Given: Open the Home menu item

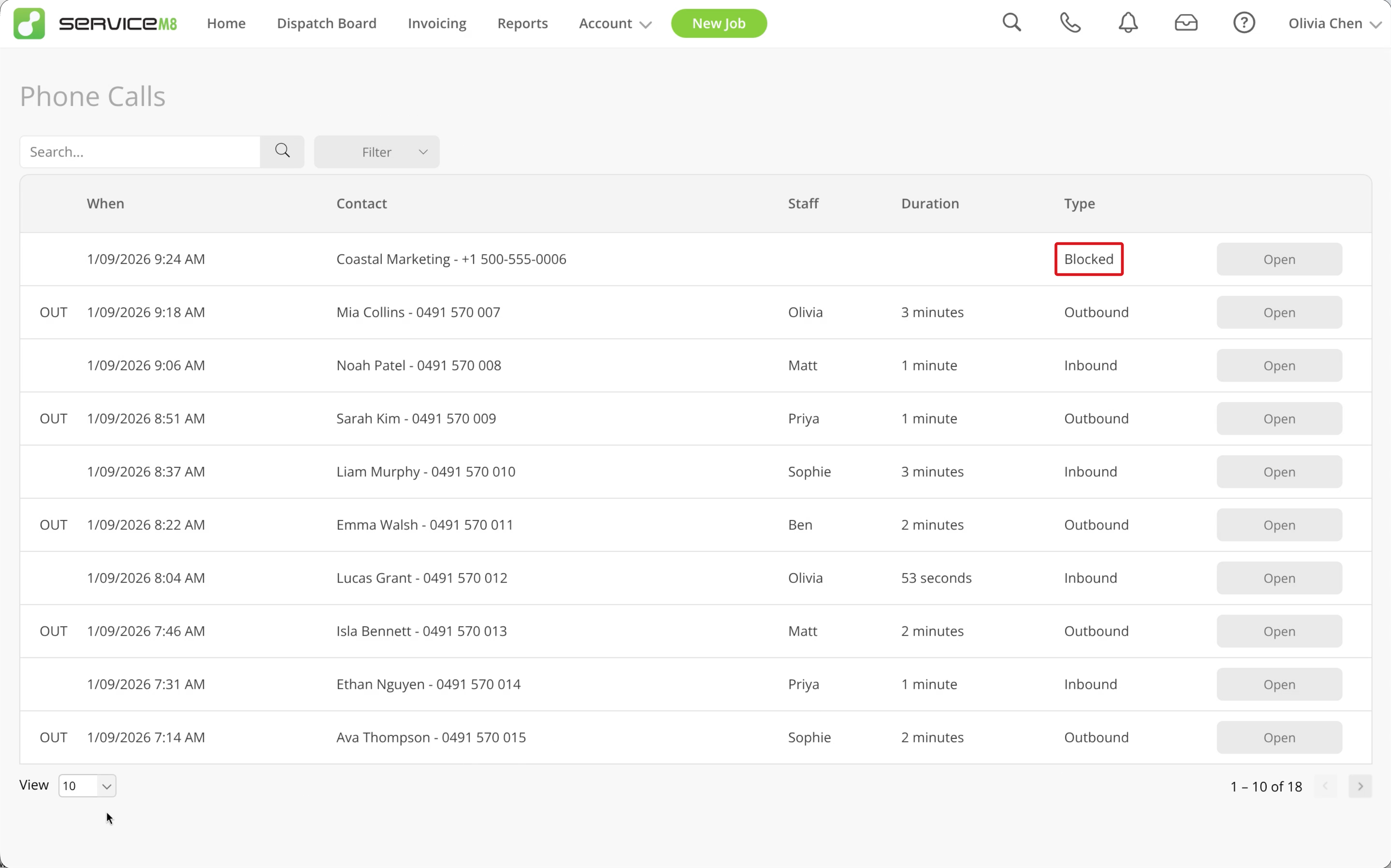Looking at the screenshot, I should click(x=226, y=23).
